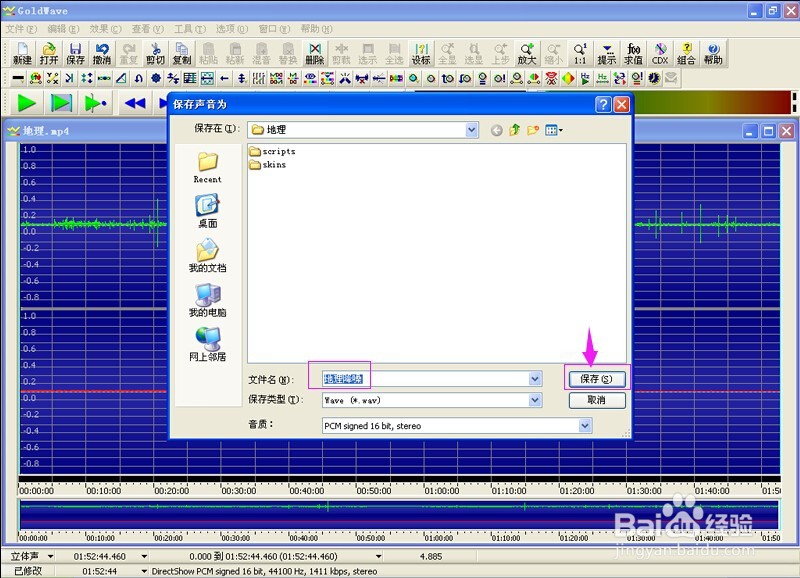This screenshot has height=578, width=800.
Task: Click the 提示 (Cue points) toolbar icon
Action: (x=607, y=54)
